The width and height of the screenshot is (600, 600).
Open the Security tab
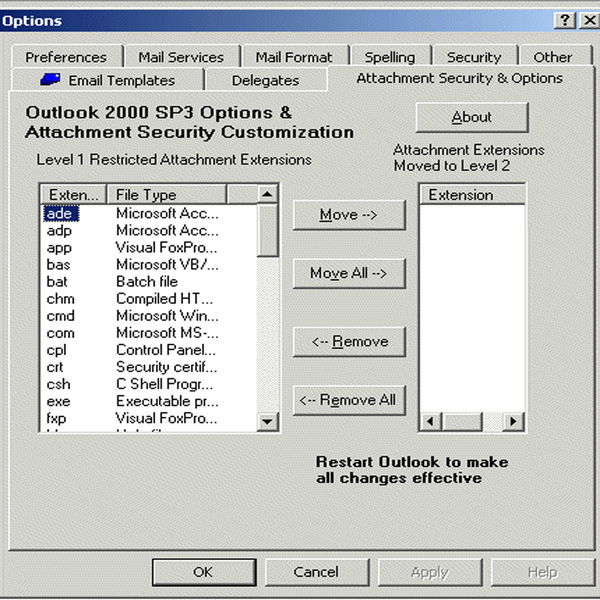click(x=474, y=57)
